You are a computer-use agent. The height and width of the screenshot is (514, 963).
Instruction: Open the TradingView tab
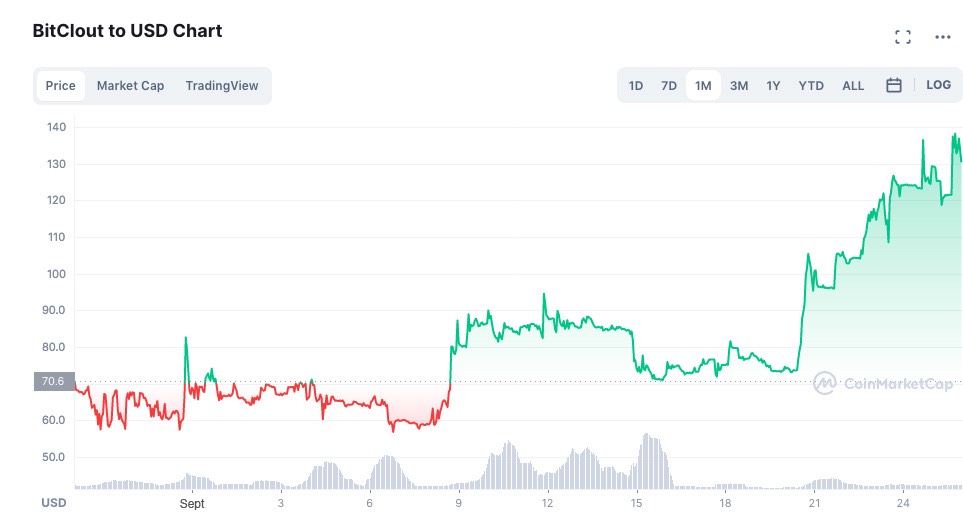click(x=222, y=86)
